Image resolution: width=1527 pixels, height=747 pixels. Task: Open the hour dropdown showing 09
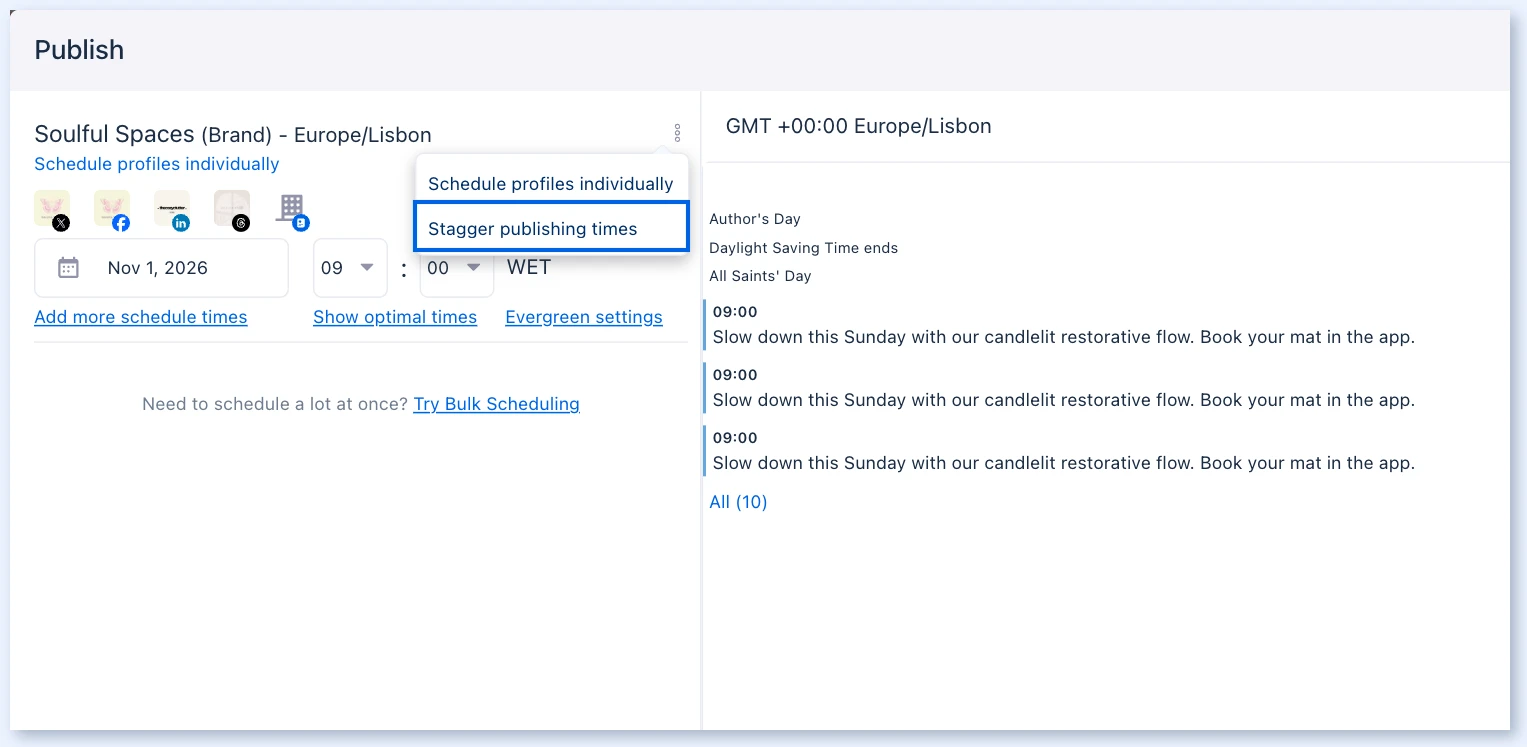coord(350,268)
